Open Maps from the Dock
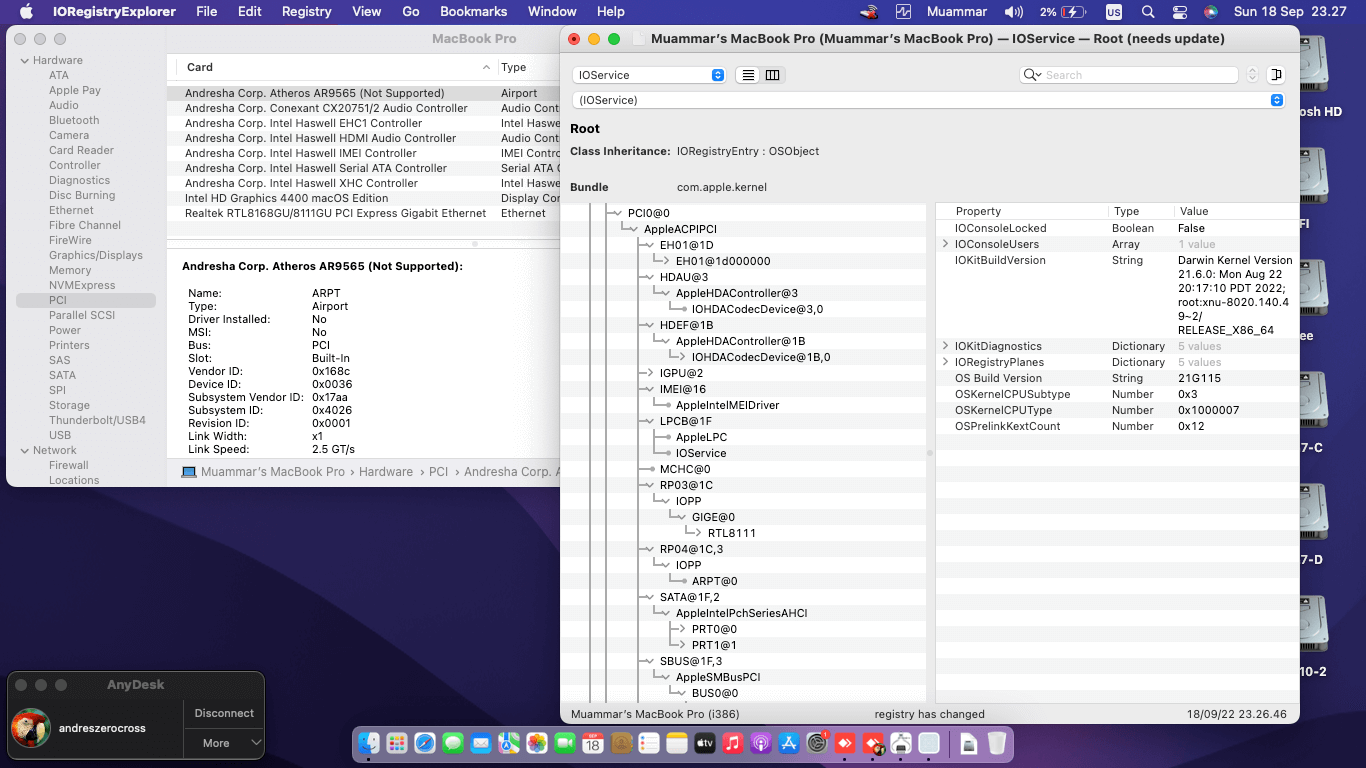The width and height of the screenshot is (1366, 768). click(x=509, y=743)
